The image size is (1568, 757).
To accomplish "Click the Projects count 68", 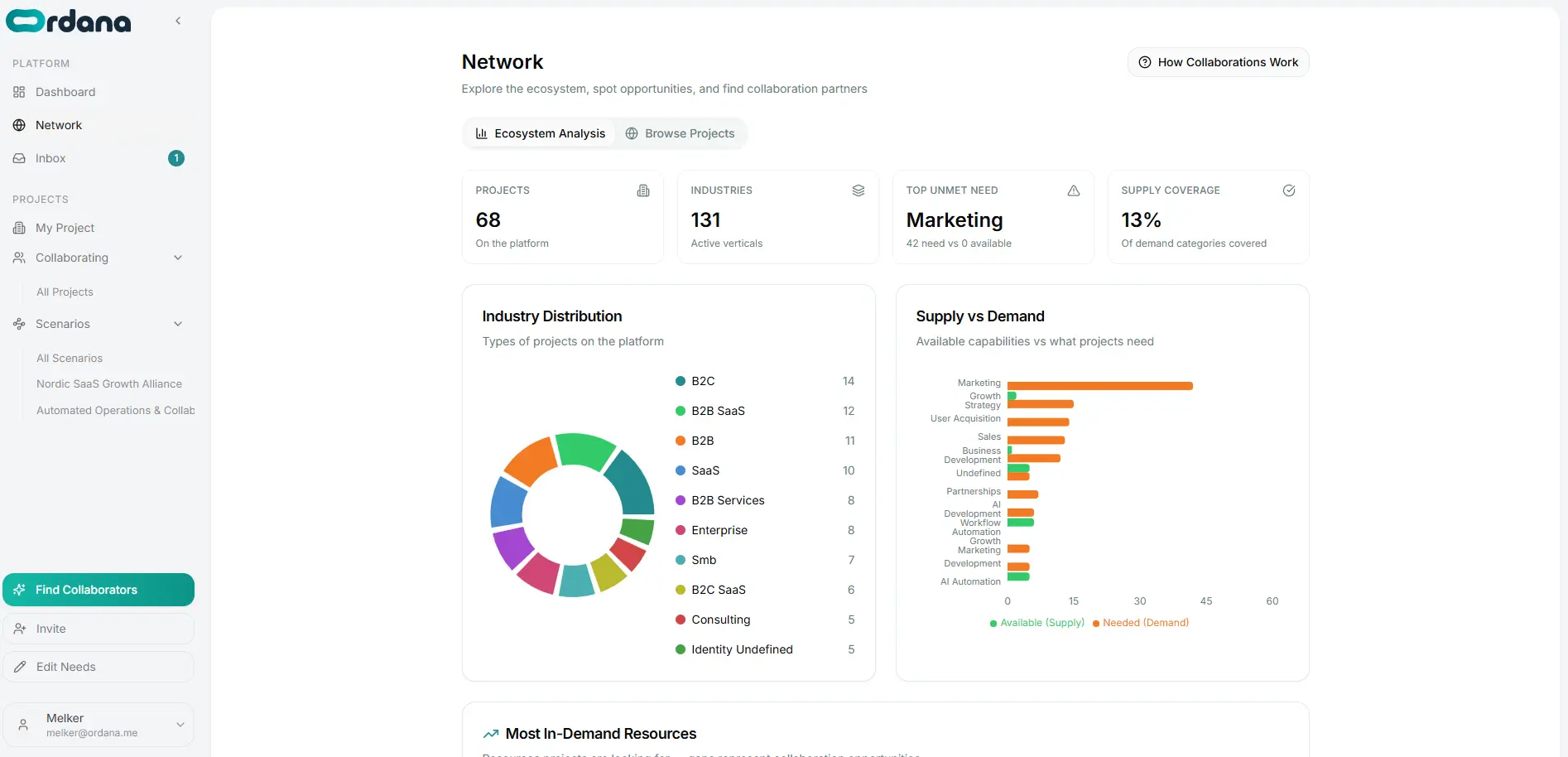I will 488,220.
